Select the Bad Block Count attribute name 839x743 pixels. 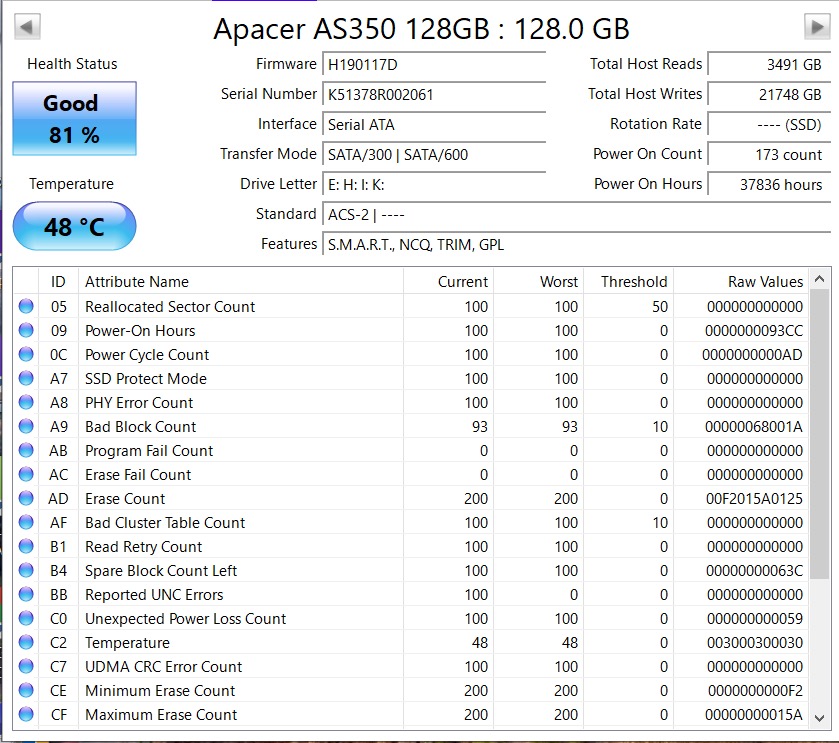pos(141,426)
